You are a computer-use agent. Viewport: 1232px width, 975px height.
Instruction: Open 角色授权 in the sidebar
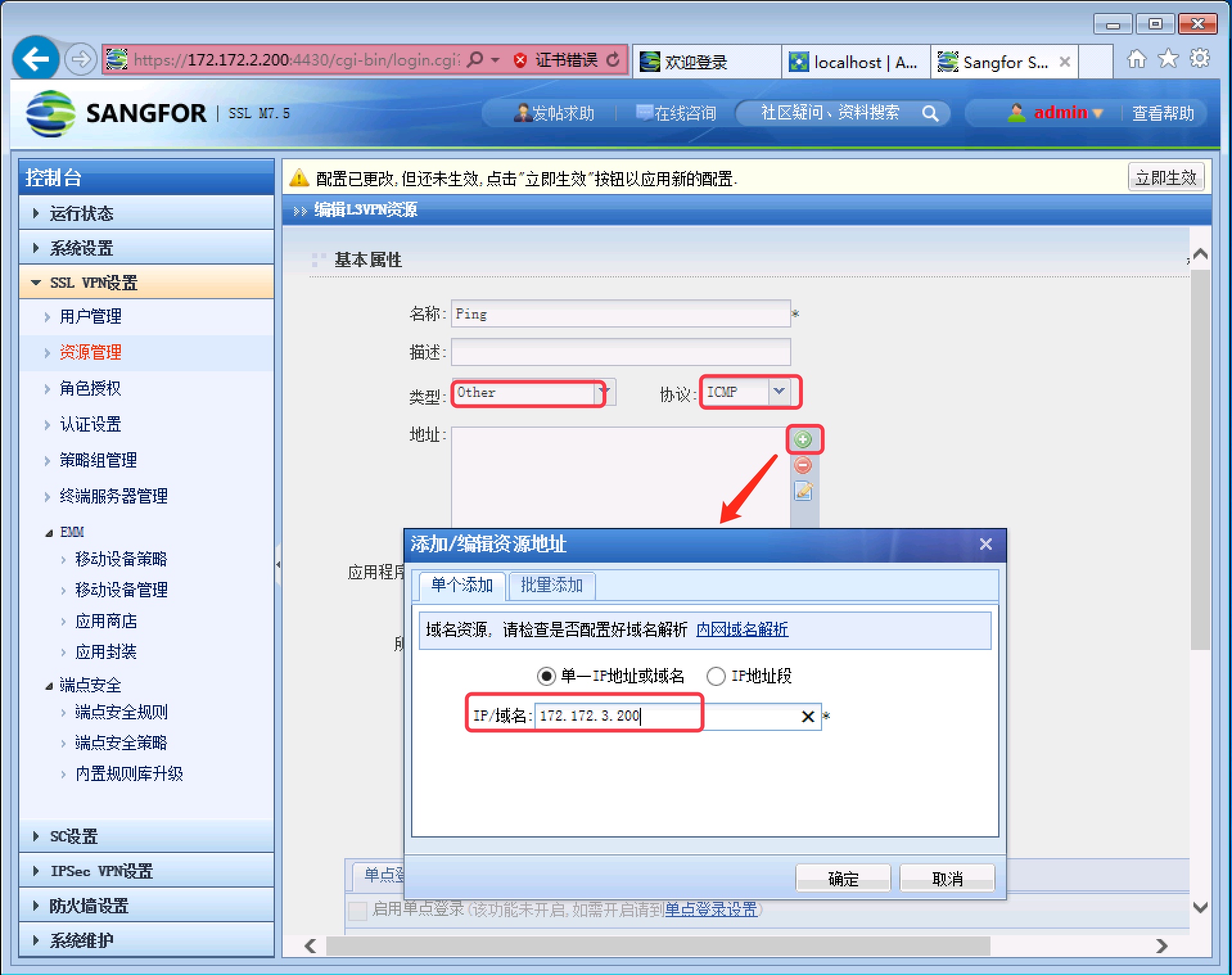pyautogui.click(x=91, y=388)
